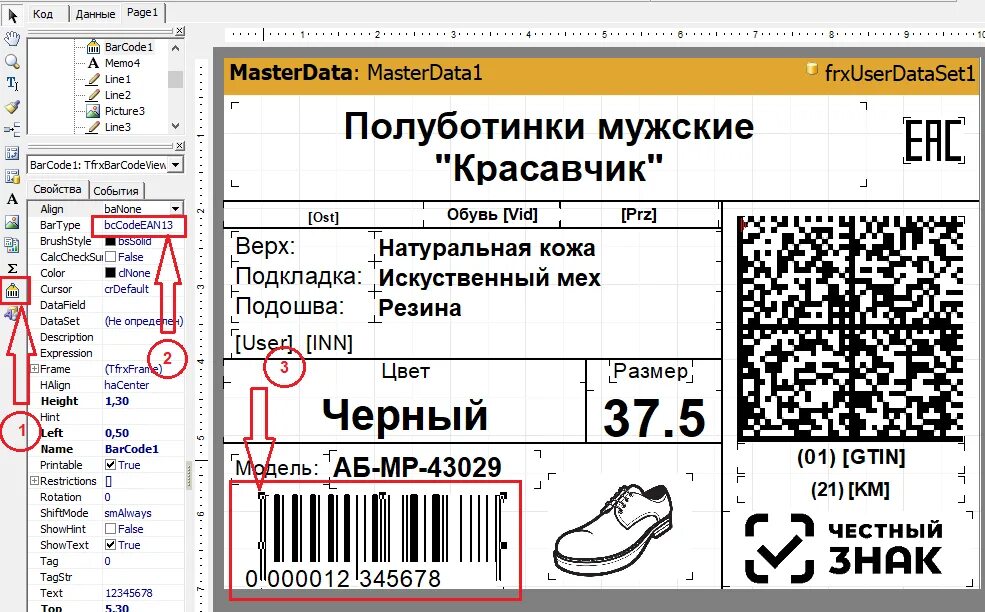Activate the Hand pan tool
This screenshot has height=612, width=985.
tap(13, 38)
